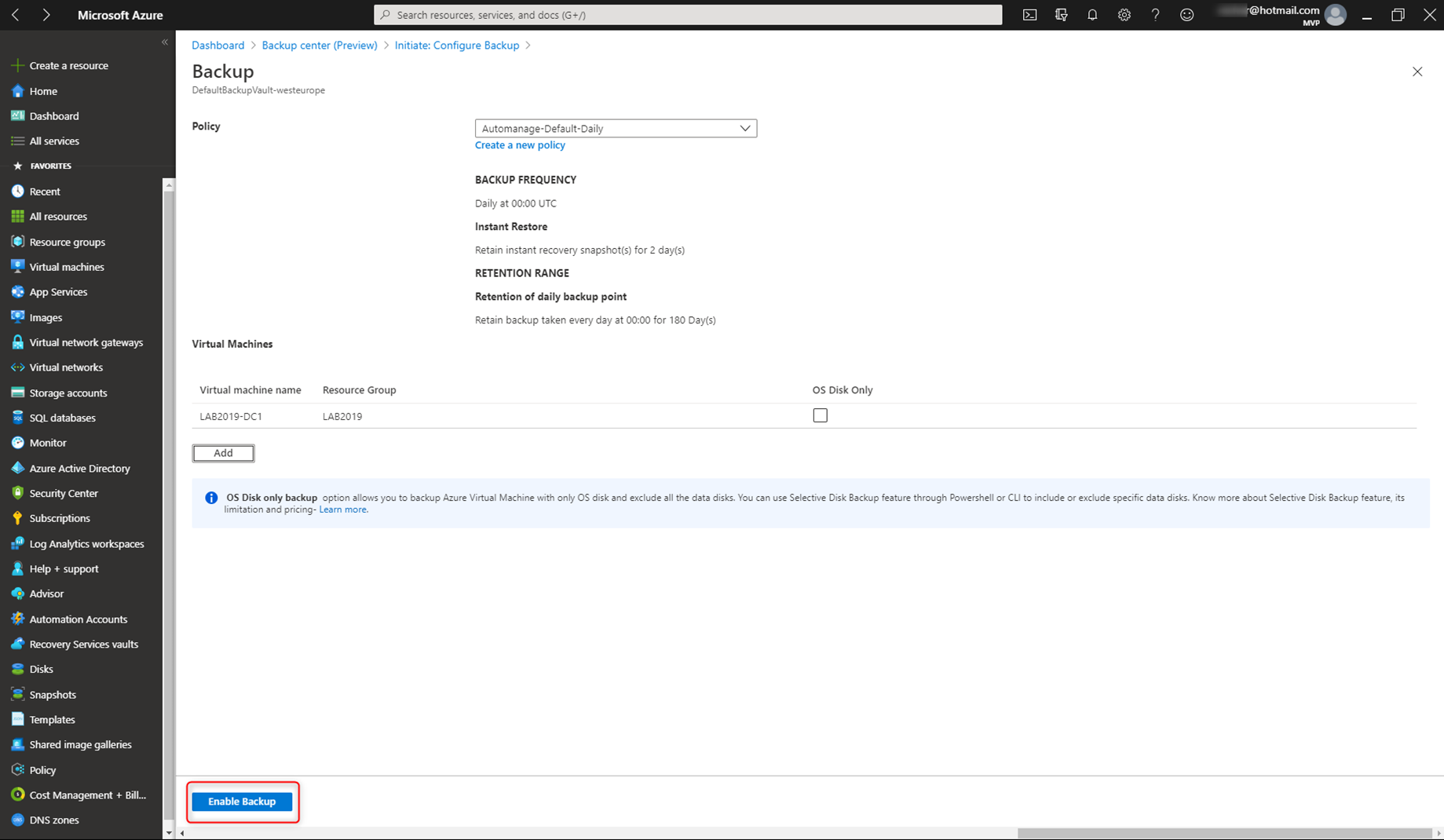The width and height of the screenshot is (1444, 840).
Task: Click the Security Center shield icon
Action: coord(17,493)
